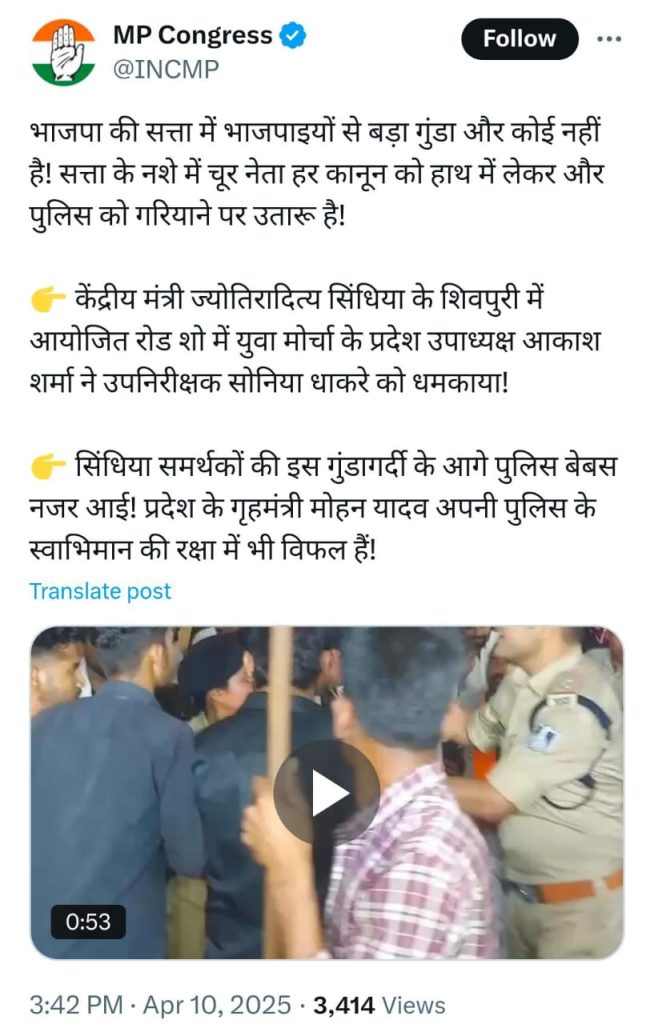This screenshot has width=654, height=1024.
Task: Open the MP Congress profile avatar
Action: [x=63, y=52]
